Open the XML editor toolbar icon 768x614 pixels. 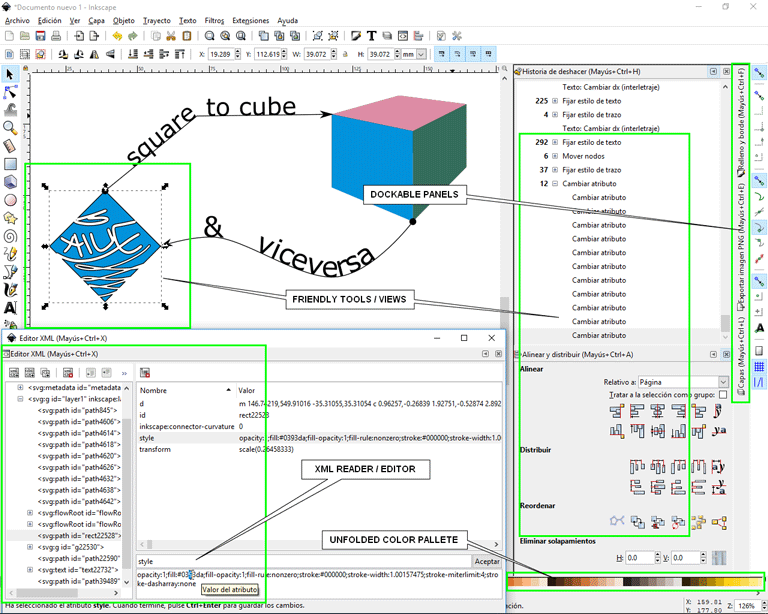[x=403, y=36]
